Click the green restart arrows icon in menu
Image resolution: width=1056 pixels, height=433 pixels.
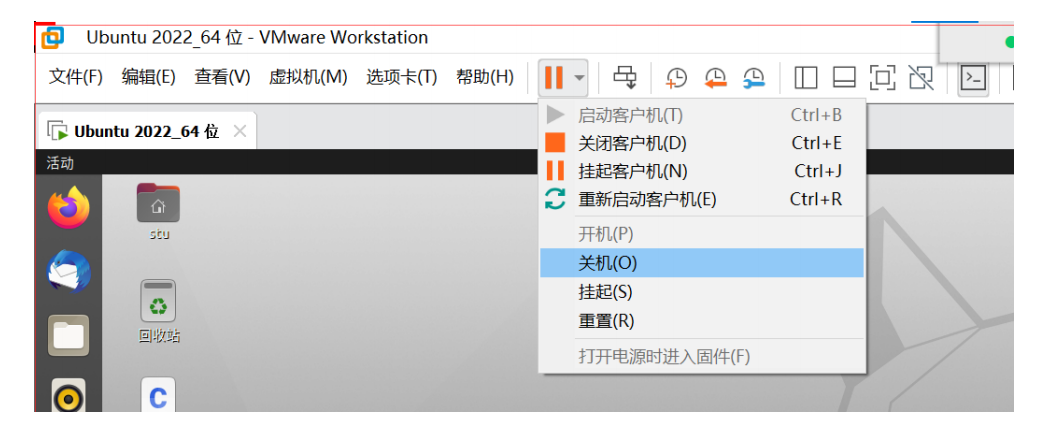555,199
